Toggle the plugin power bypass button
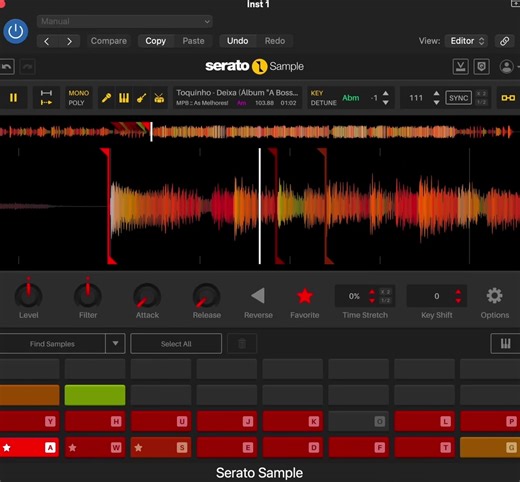This screenshot has width=520, height=482. 15,31
